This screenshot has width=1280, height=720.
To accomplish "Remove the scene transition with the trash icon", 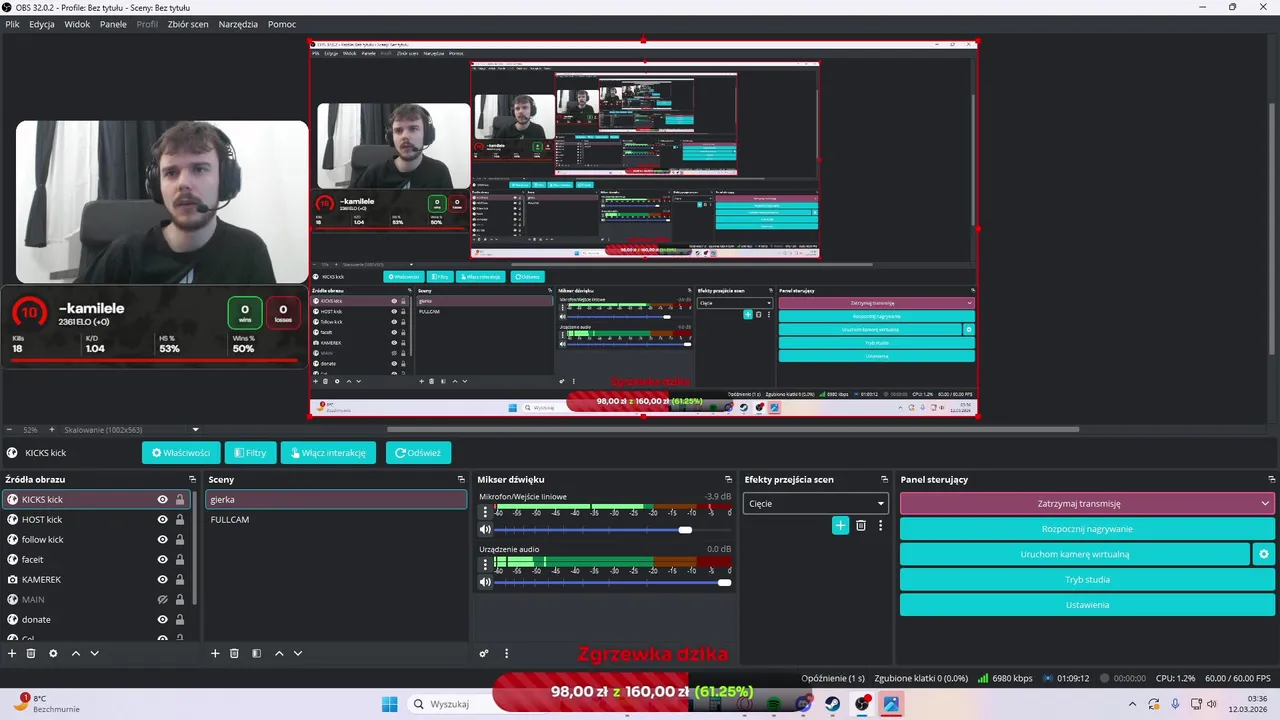I will click(861, 525).
